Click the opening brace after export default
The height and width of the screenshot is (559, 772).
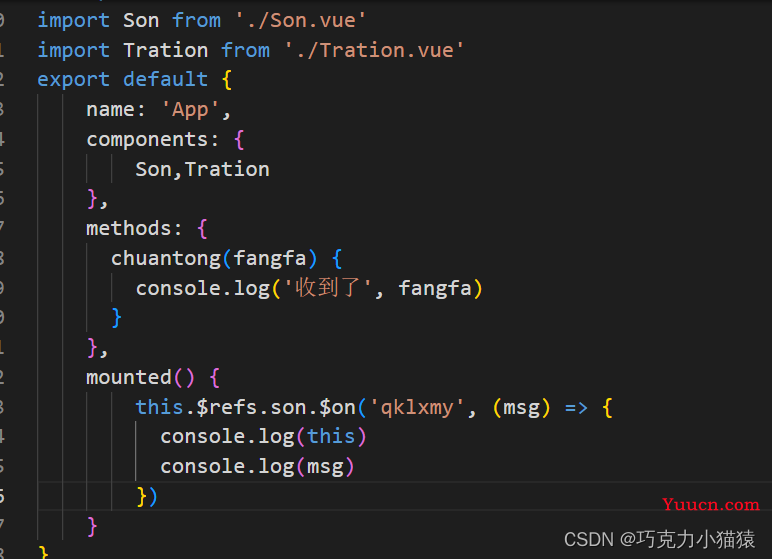click(227, 80)
